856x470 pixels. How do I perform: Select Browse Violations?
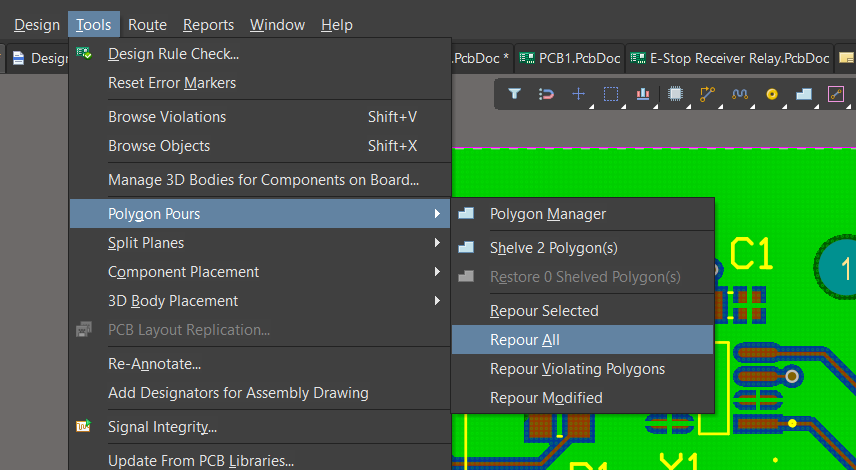point(260,117)
